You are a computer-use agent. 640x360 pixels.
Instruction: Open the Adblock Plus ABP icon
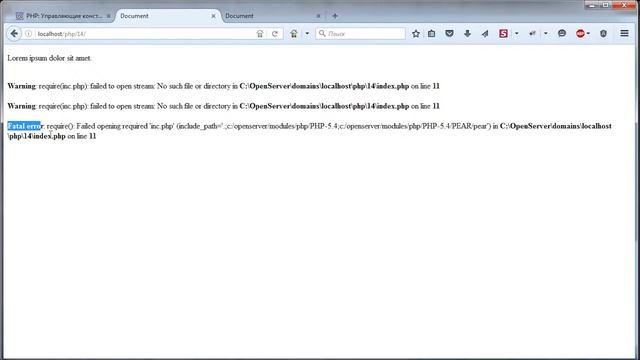click(580, 33)
